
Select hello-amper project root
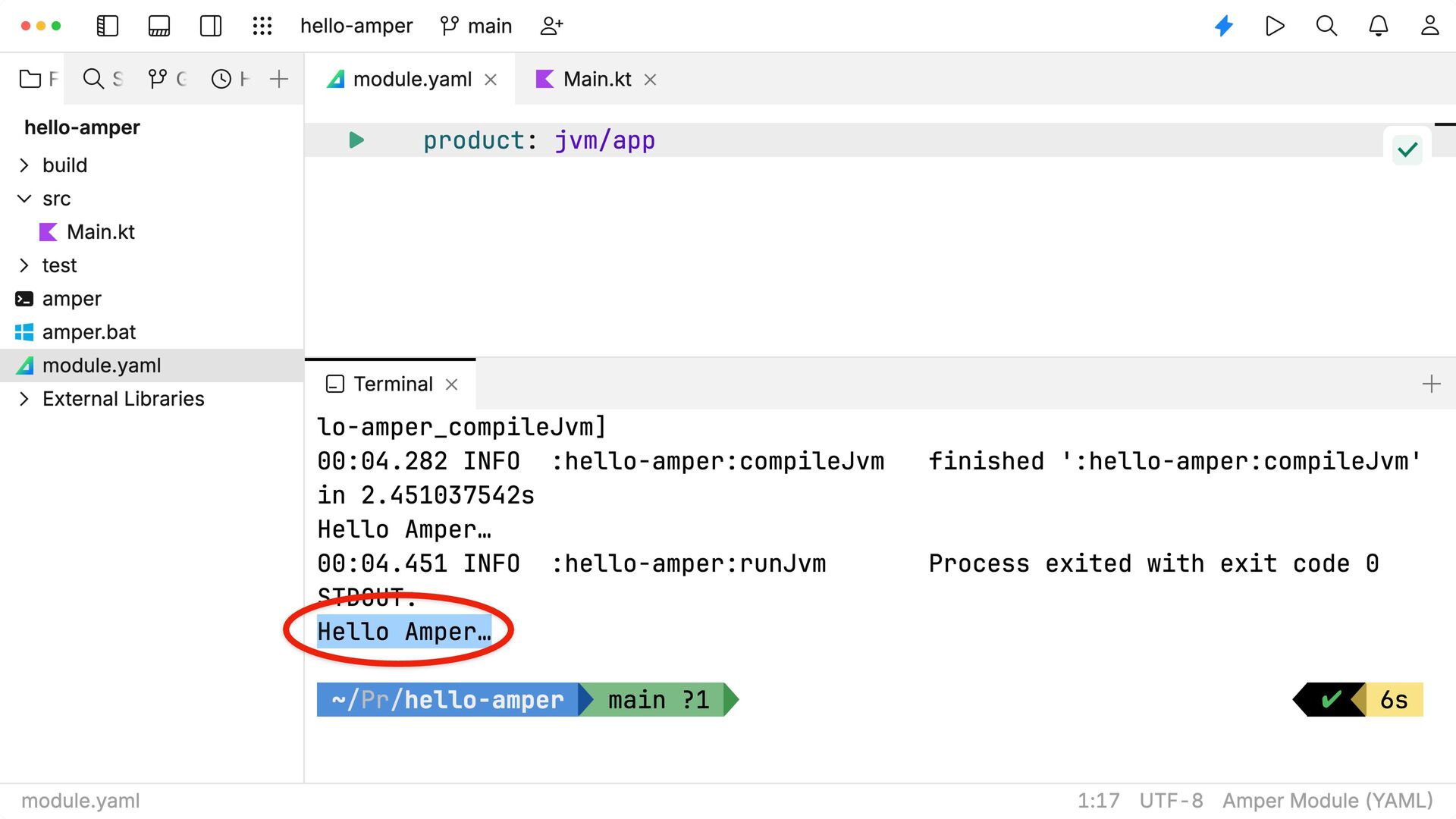pyautogui.click(x=82, y=127)
